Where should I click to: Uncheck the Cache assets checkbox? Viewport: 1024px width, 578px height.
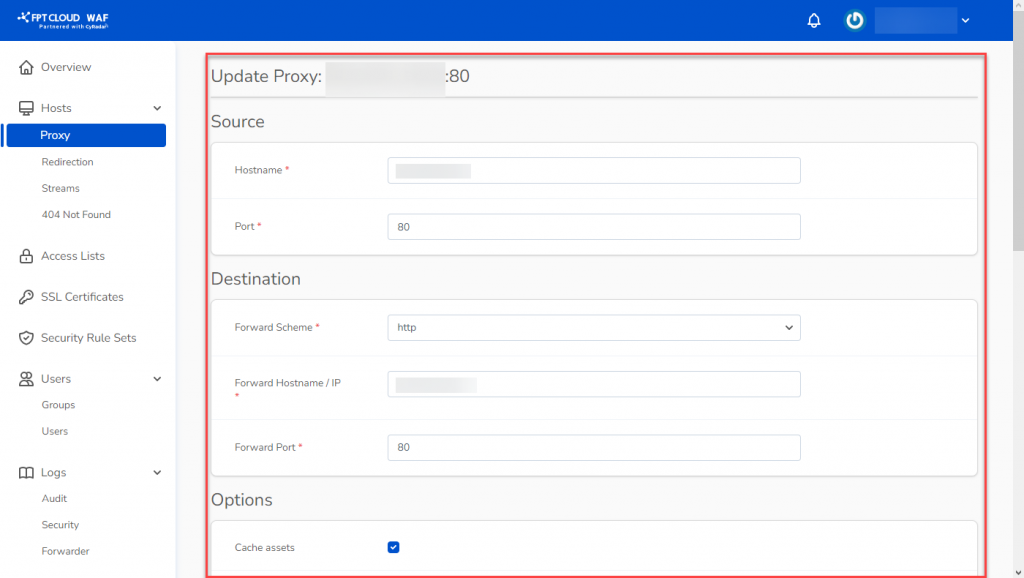393,547
